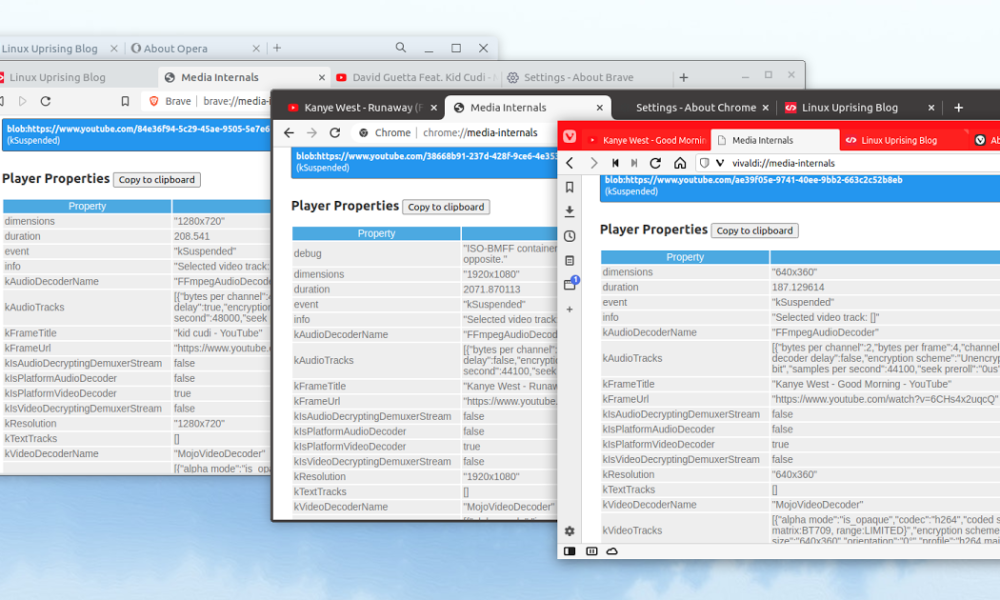Image resolution: width=1000 pixels, height=600 pixels.
Task: Go to the home page in Vivaldi
Action: click(680, 163)
